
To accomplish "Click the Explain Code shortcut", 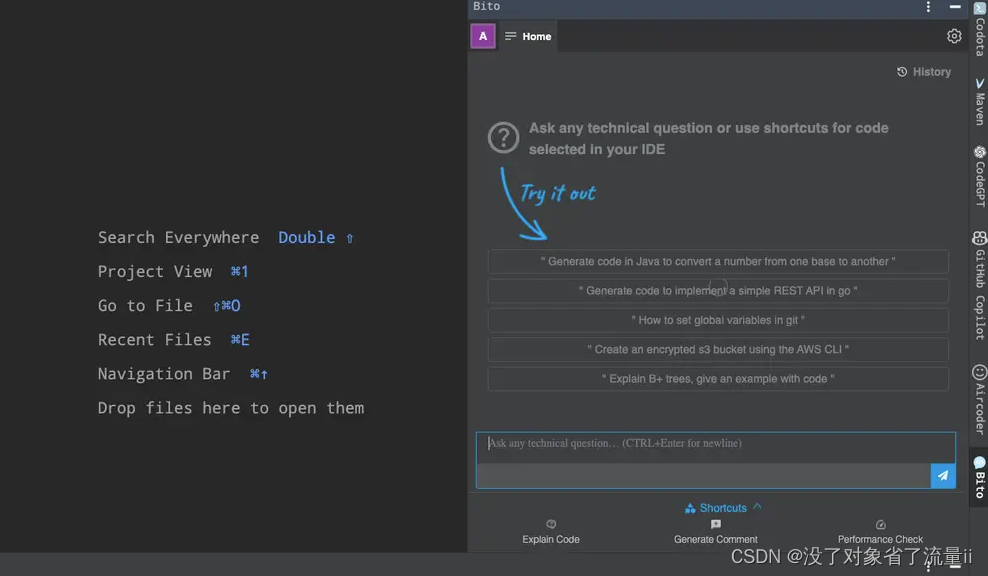I will (551, 533).
